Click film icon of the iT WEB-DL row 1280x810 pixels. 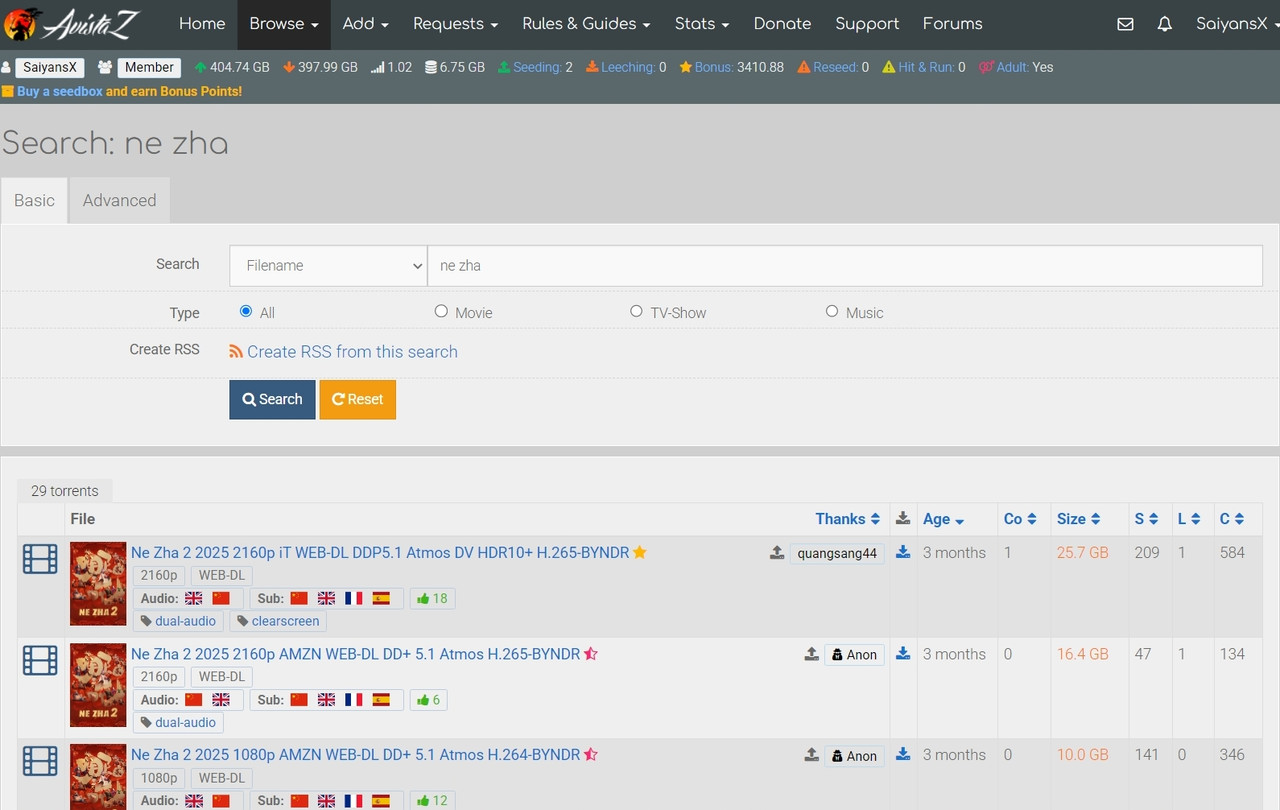click(x=40, y=559)
